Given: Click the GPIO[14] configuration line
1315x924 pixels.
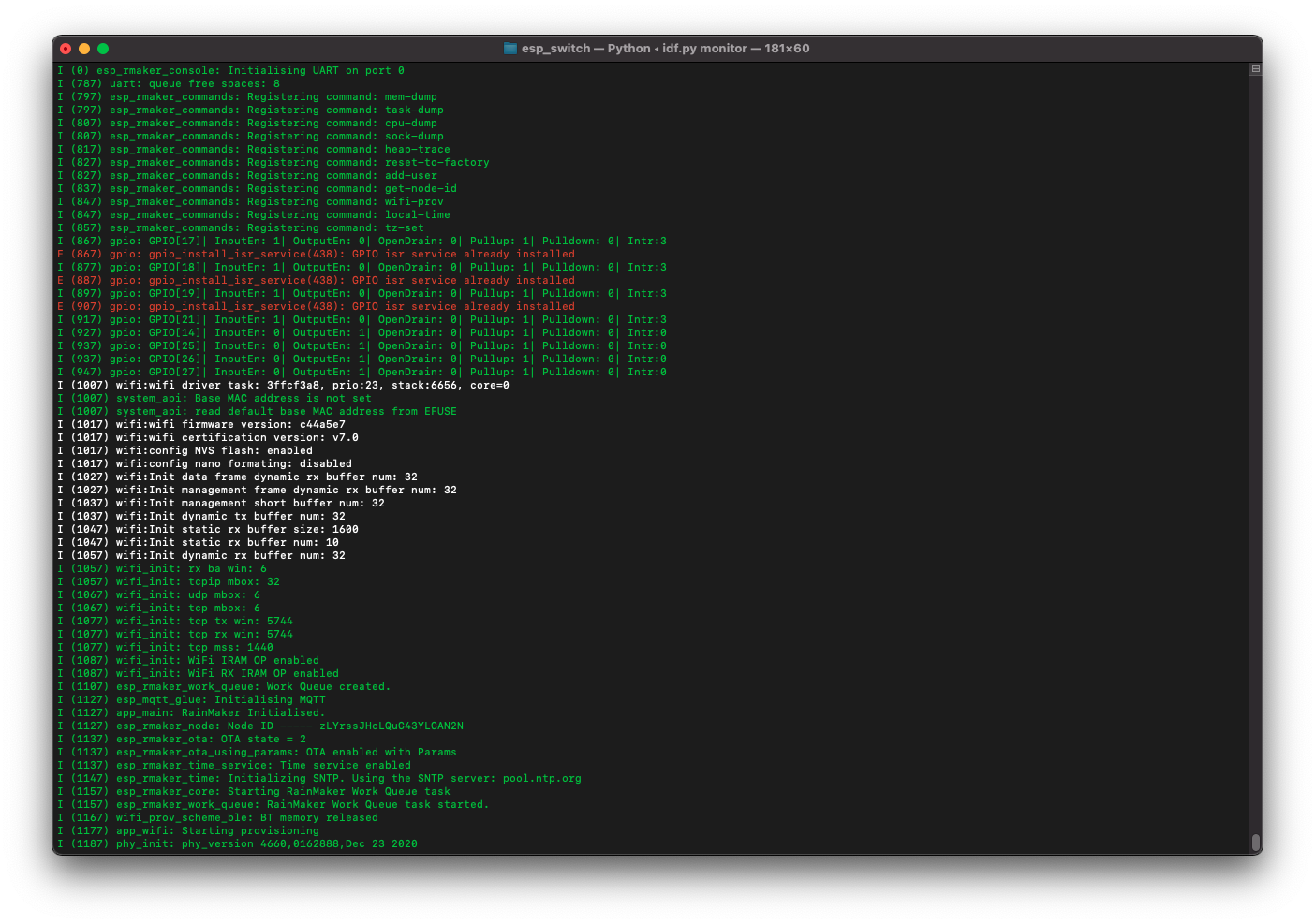Looking at the screenshot, I should click(362, 332).
